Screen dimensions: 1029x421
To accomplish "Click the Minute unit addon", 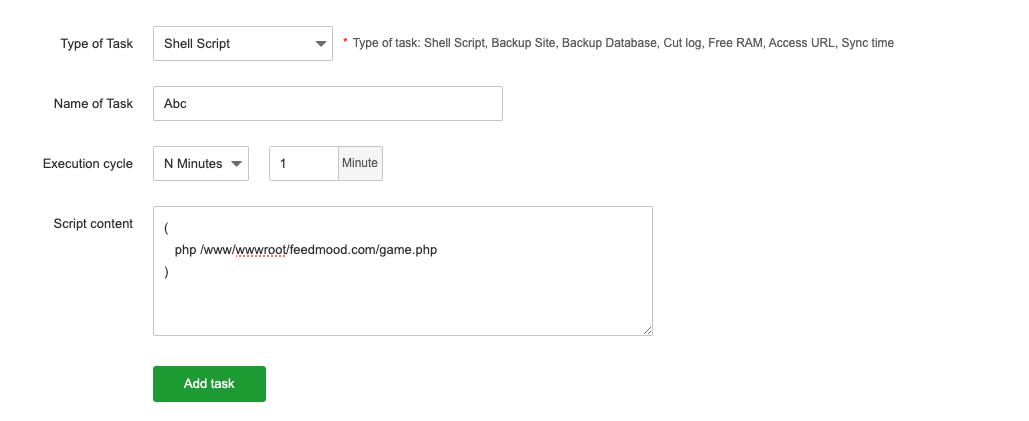I will pyautogui.click(x=360, y=164).
